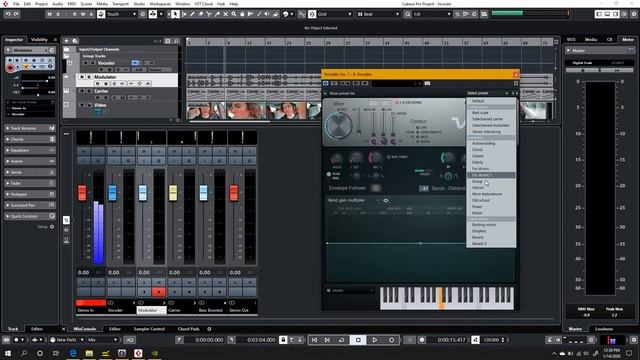This screenshot has width=640, height=360.
Task: Click the Play transport button
Action: 375,340
